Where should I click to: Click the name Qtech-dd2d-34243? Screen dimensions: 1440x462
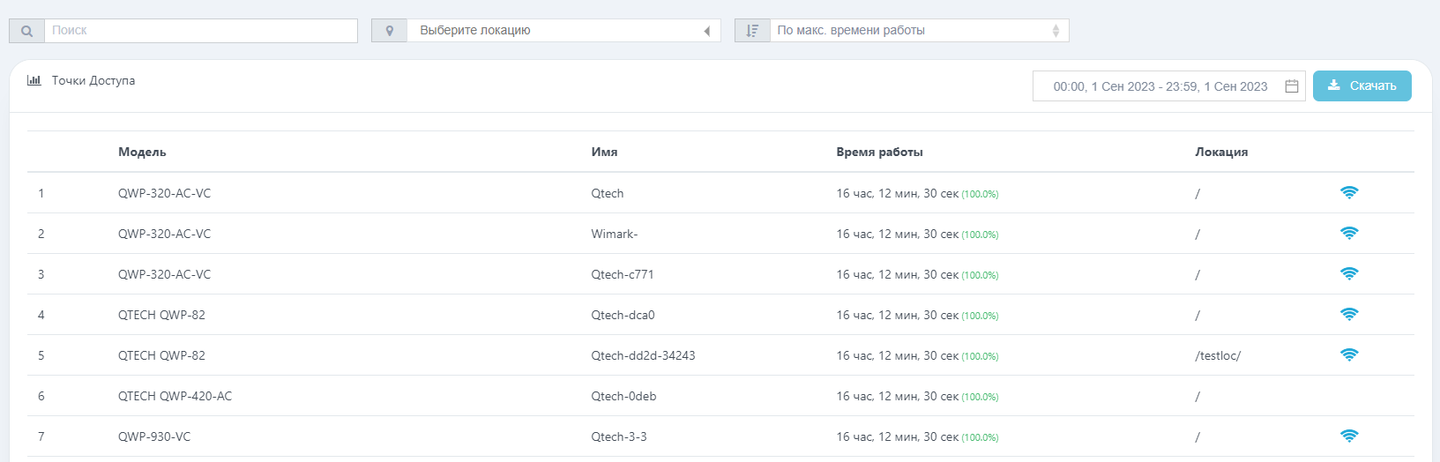click(643, 355)
